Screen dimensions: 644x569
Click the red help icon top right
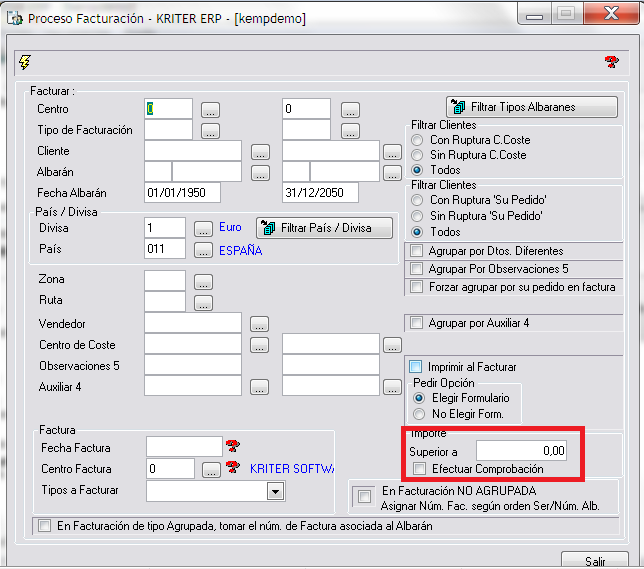611,63
